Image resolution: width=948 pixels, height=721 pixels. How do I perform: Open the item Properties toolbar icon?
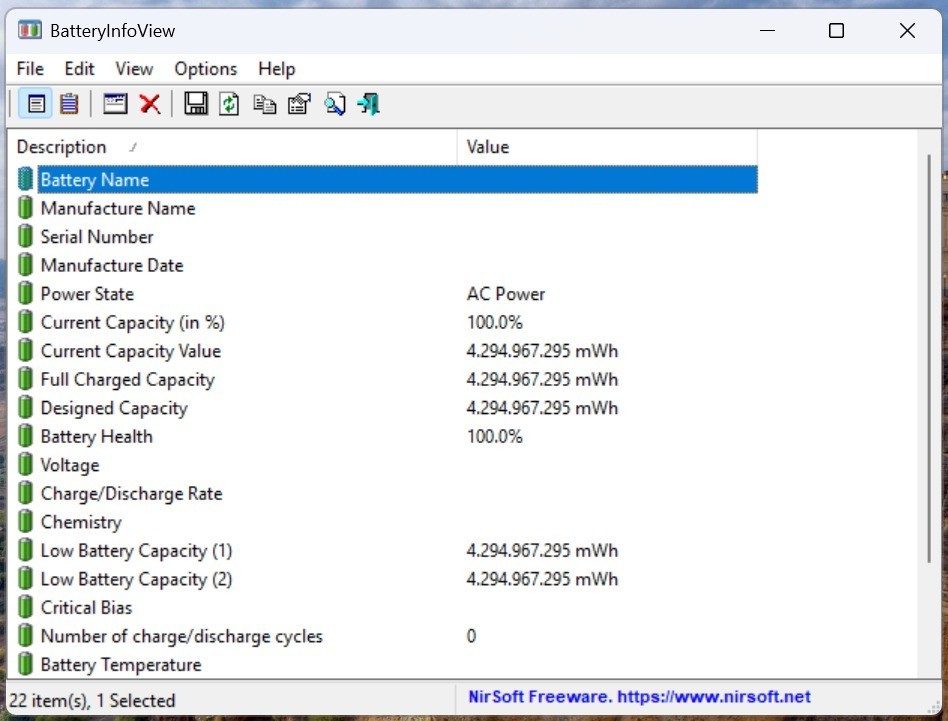click(299, 104)
